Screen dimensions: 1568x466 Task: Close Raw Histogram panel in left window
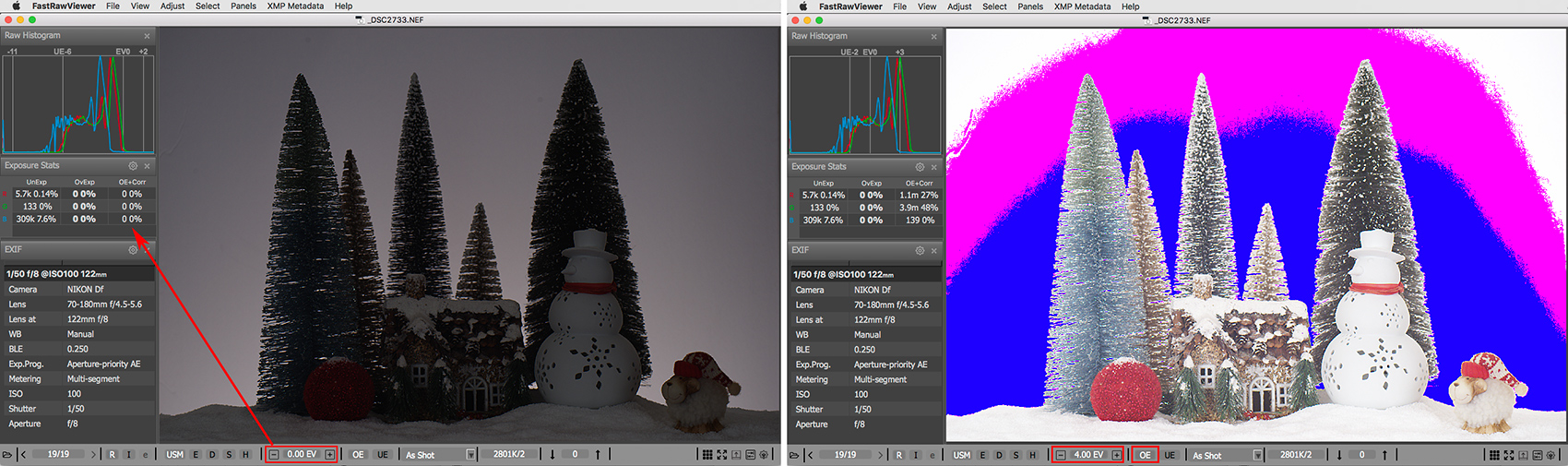click(x=147, y=36)
